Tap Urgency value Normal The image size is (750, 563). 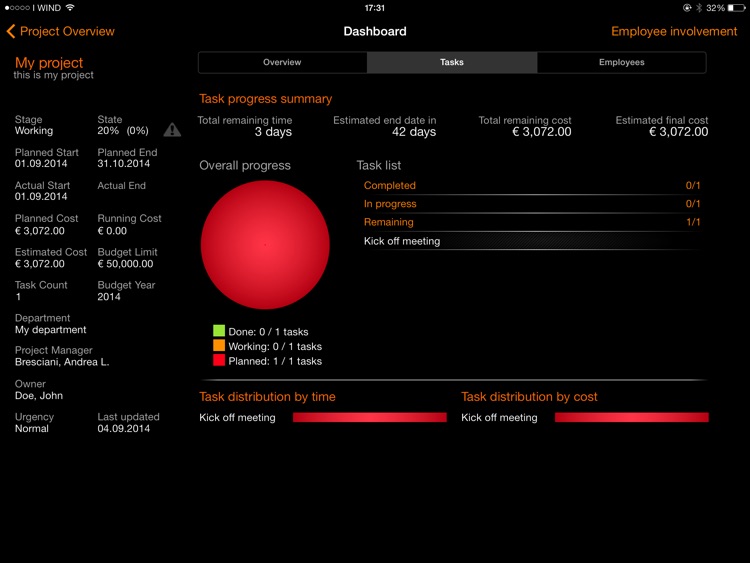point(32,429)
